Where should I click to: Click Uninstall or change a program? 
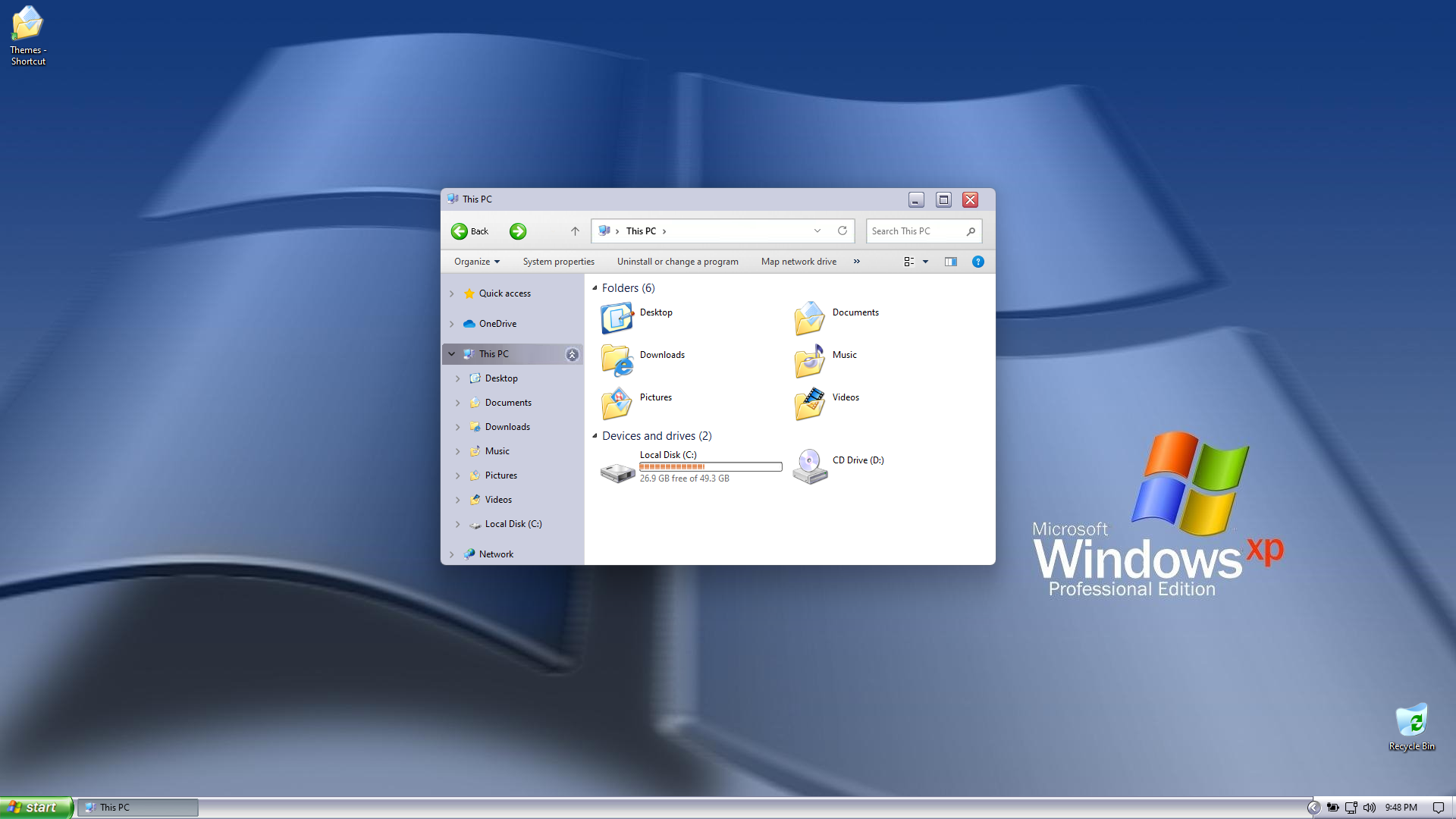click(x=677, y=262)
